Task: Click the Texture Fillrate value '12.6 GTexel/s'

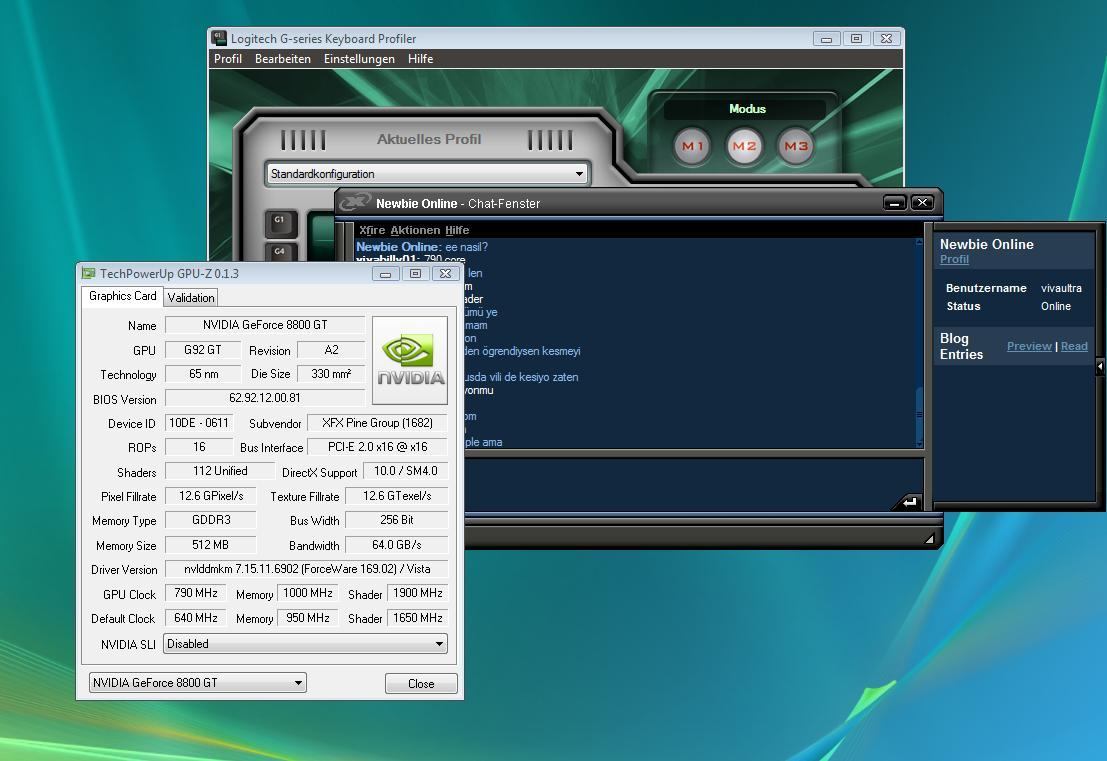Action: [397, 496]
